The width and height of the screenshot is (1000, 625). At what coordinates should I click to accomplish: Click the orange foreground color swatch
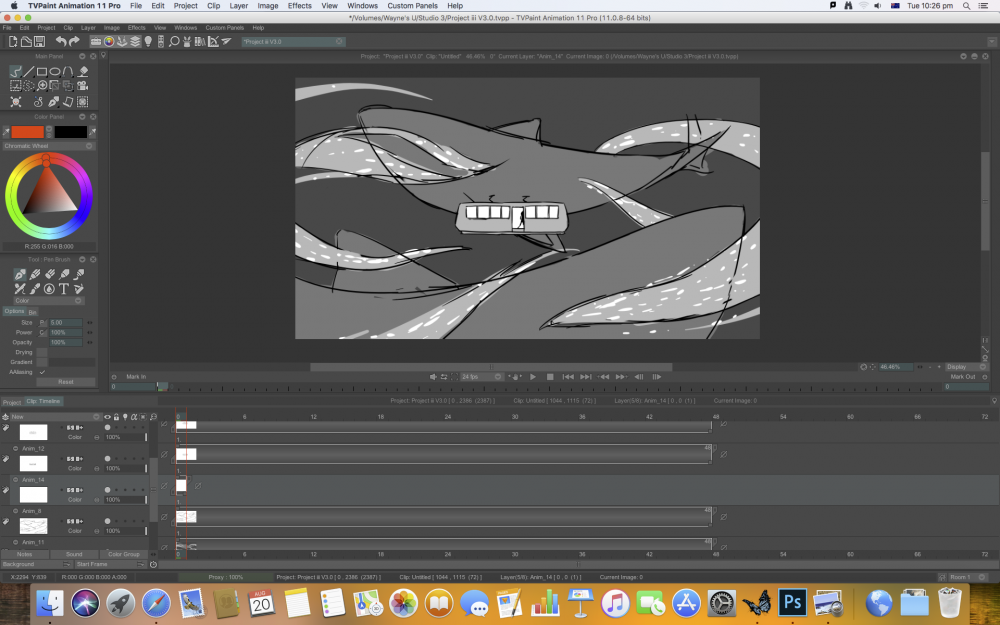29,132
